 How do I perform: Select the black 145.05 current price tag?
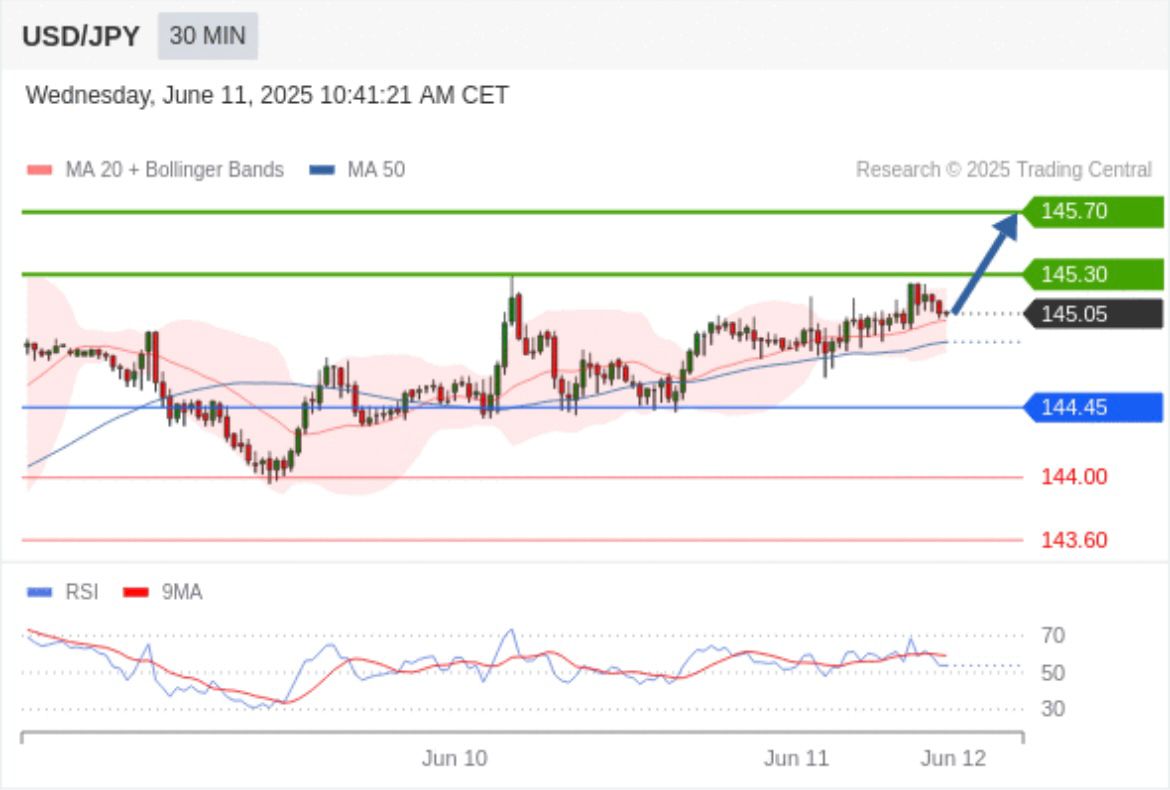pos(1092,314)
